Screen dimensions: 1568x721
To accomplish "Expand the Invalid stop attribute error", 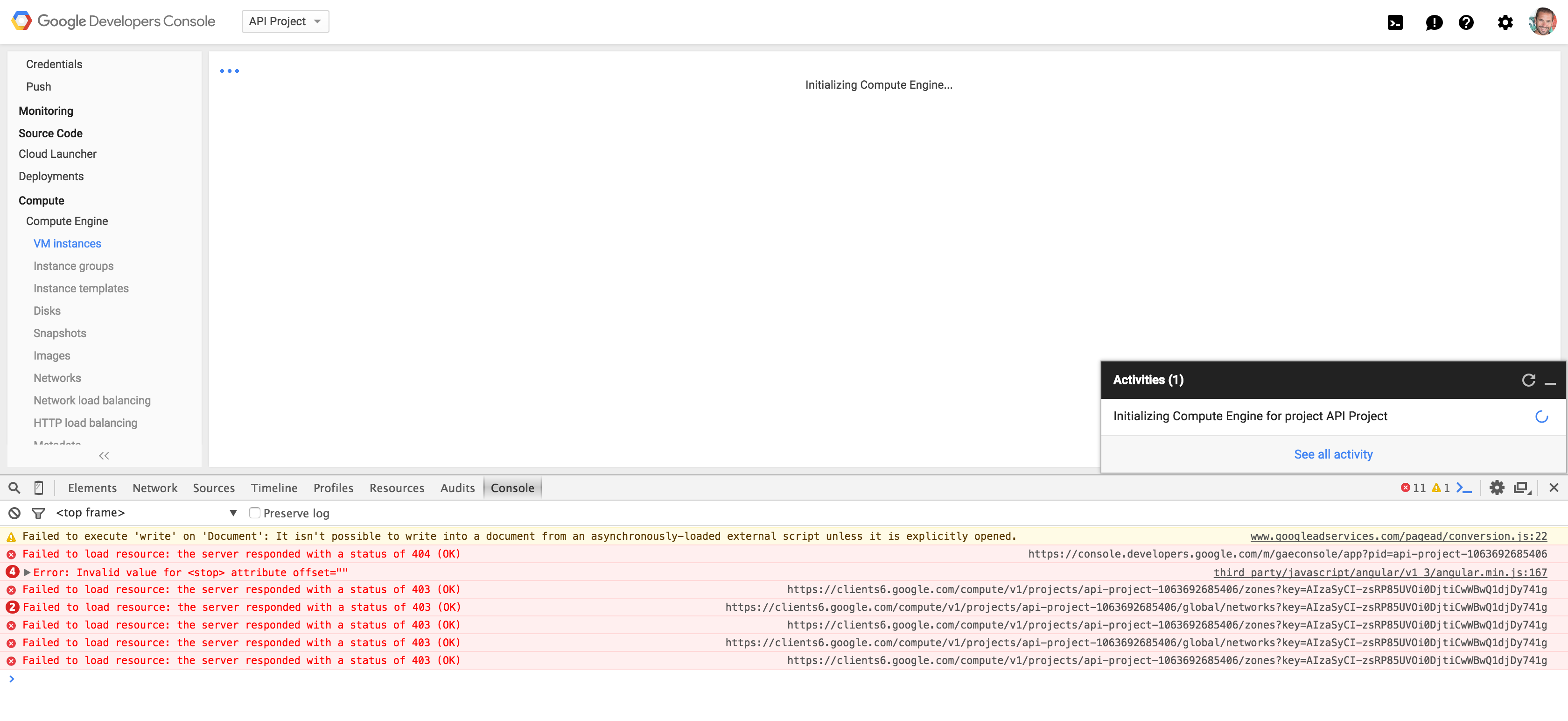I will [28, 573].
